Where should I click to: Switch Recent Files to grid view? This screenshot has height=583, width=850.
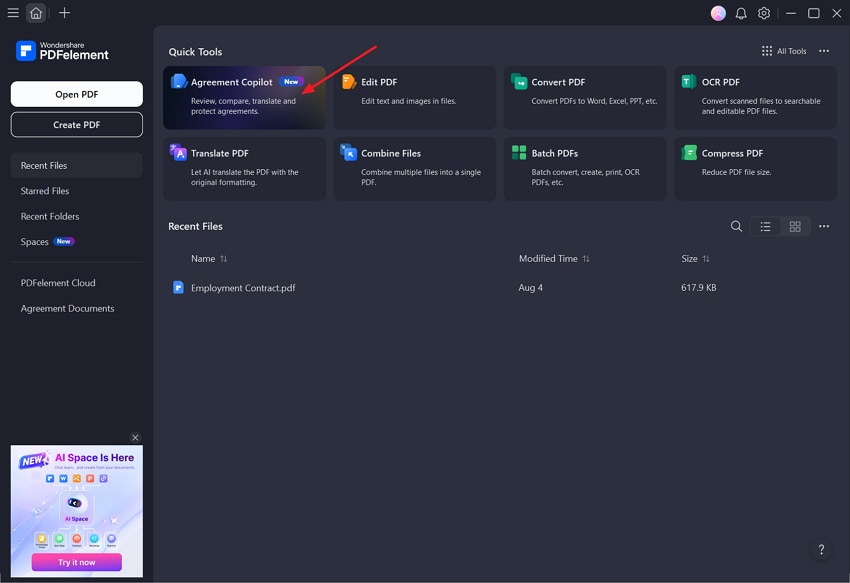coord(795,226)
